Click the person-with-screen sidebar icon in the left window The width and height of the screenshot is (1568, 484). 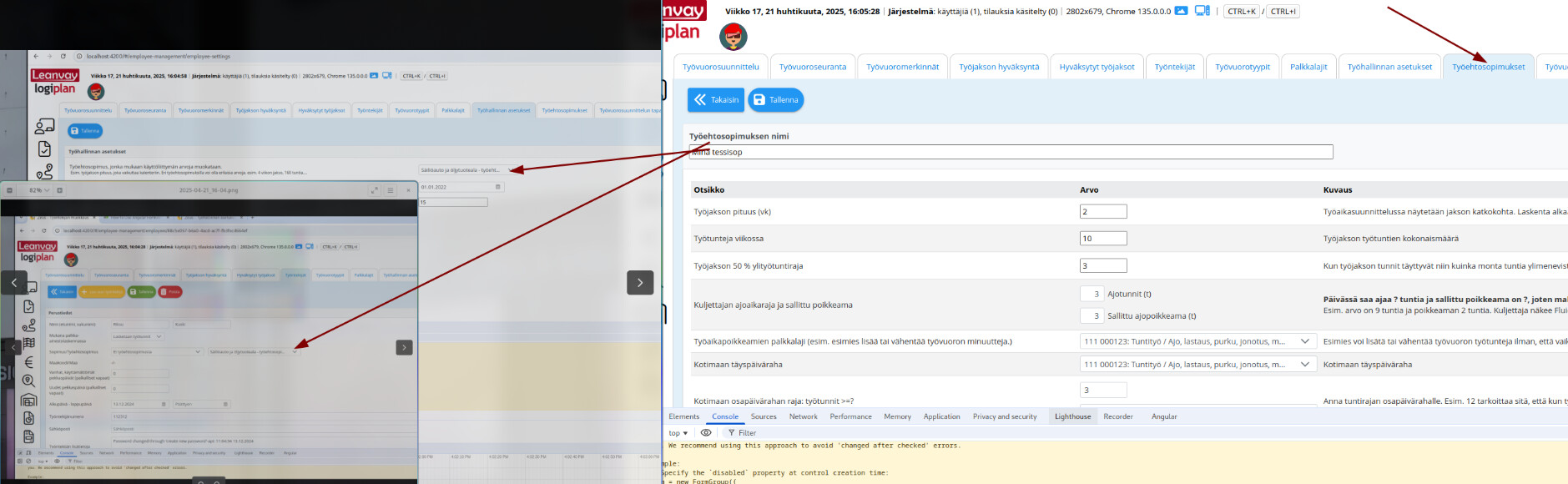(x=44, y=126)
